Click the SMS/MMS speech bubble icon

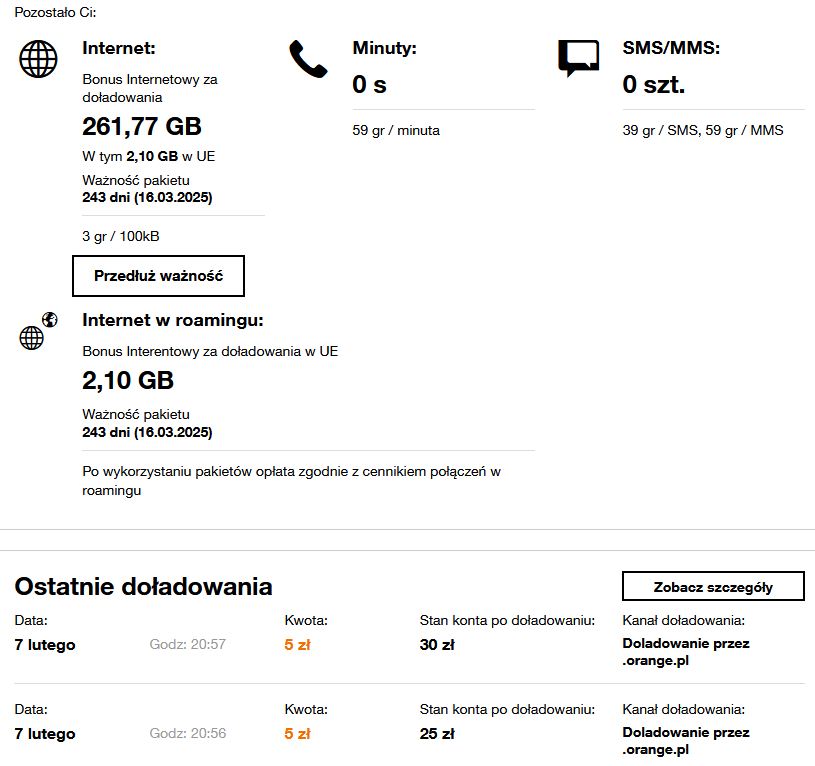click(578, 58)
